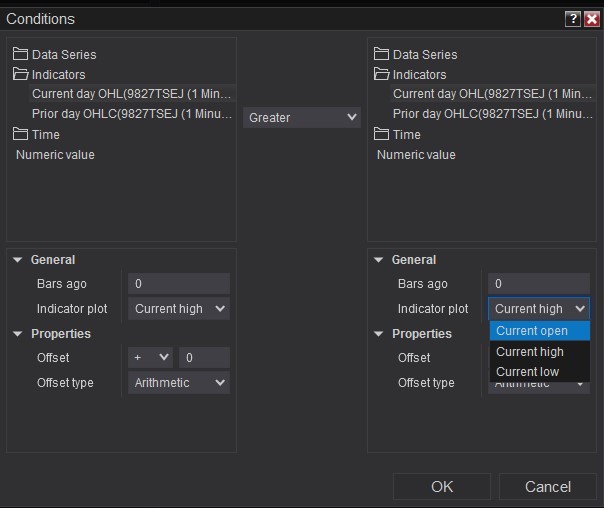Choose Current low from dropdown list
The image size is (604, 508).
tap(528, 372)
